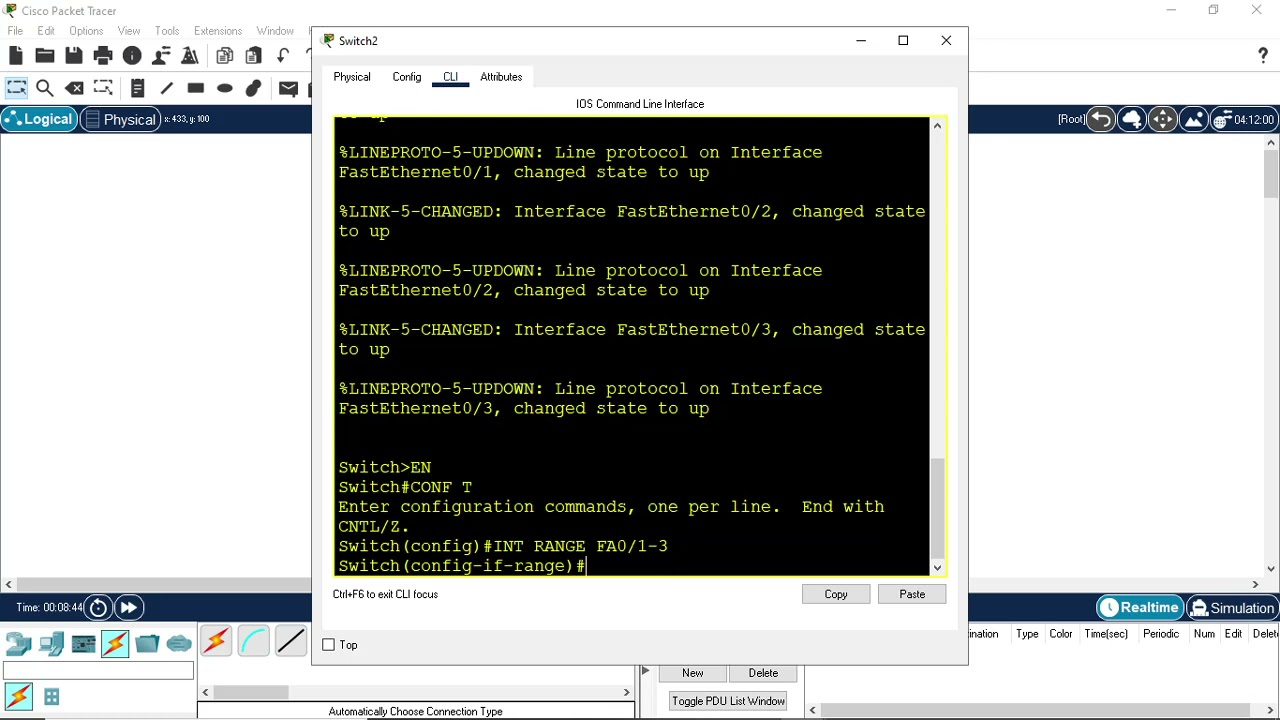The width and height of the screenshot is (1280, 720).
Task: Open the Help question mark icon
Action: coord(1263,56)
